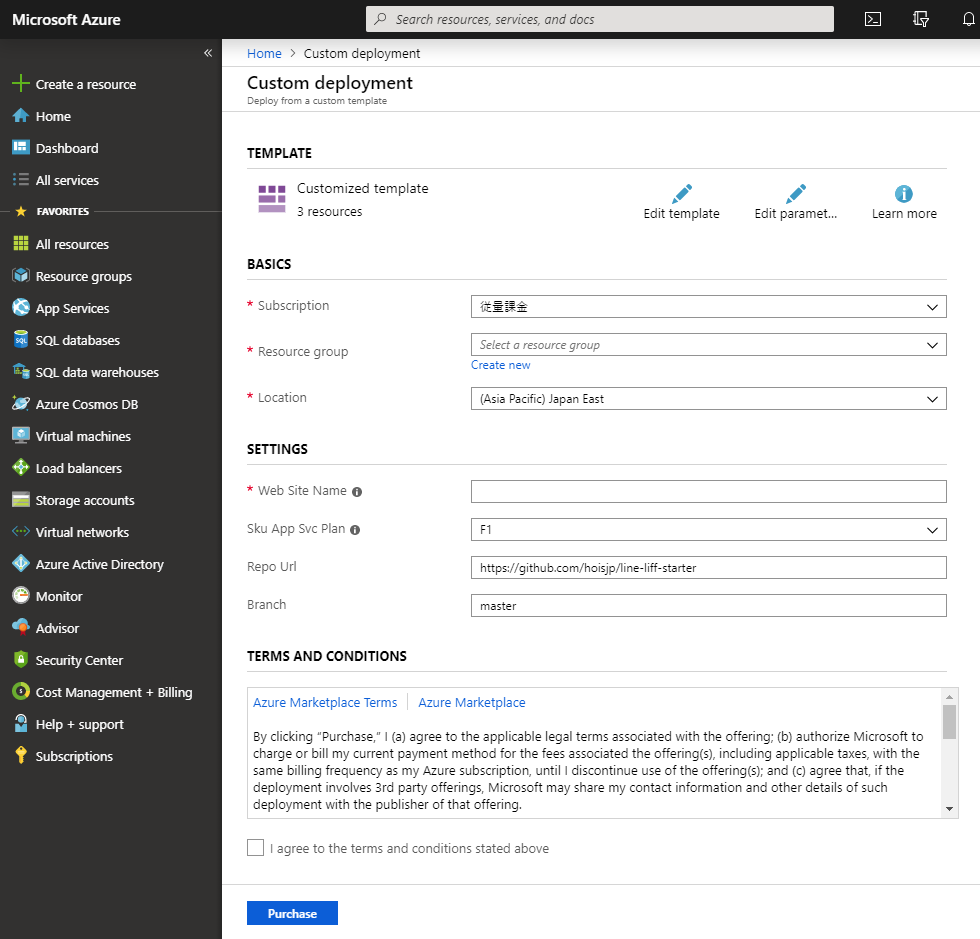Click the Home breadcrumb link
This screenshot has width=980, height=939.
(264, 54)
